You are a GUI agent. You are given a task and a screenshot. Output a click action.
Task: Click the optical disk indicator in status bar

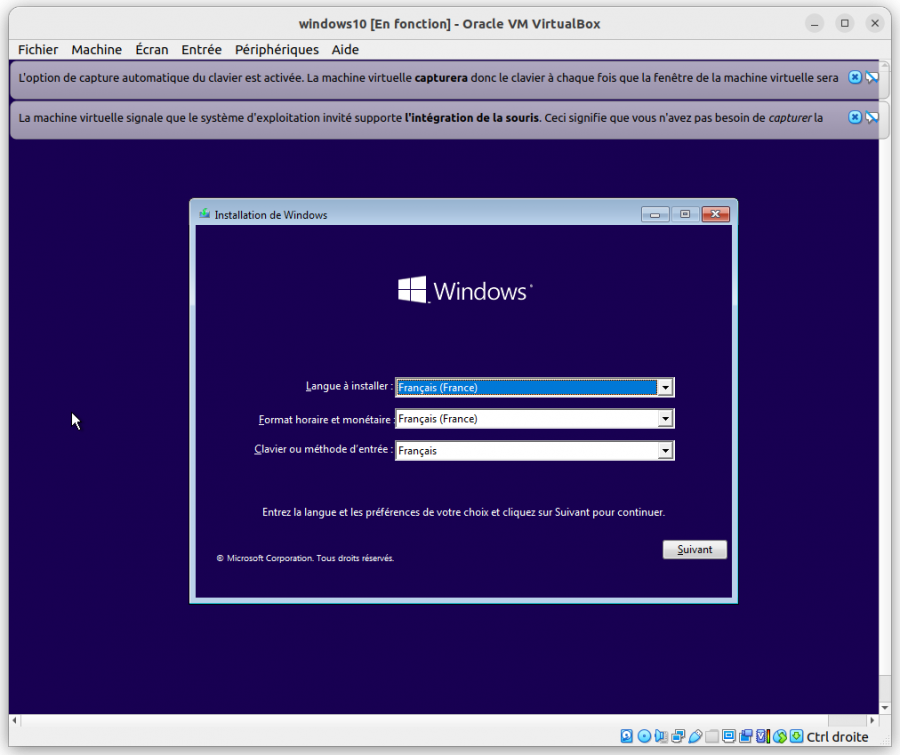[644, 736]
